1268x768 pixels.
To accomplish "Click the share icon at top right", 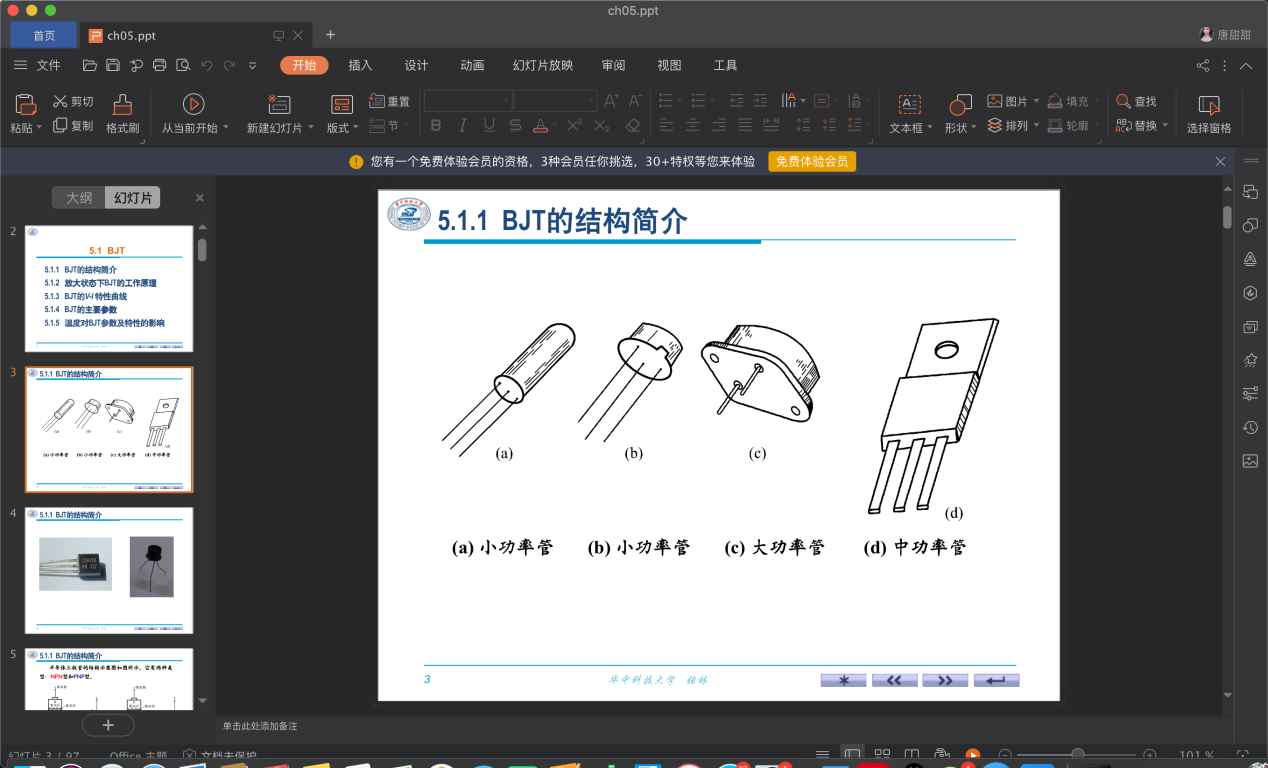I will [1202, 65].
